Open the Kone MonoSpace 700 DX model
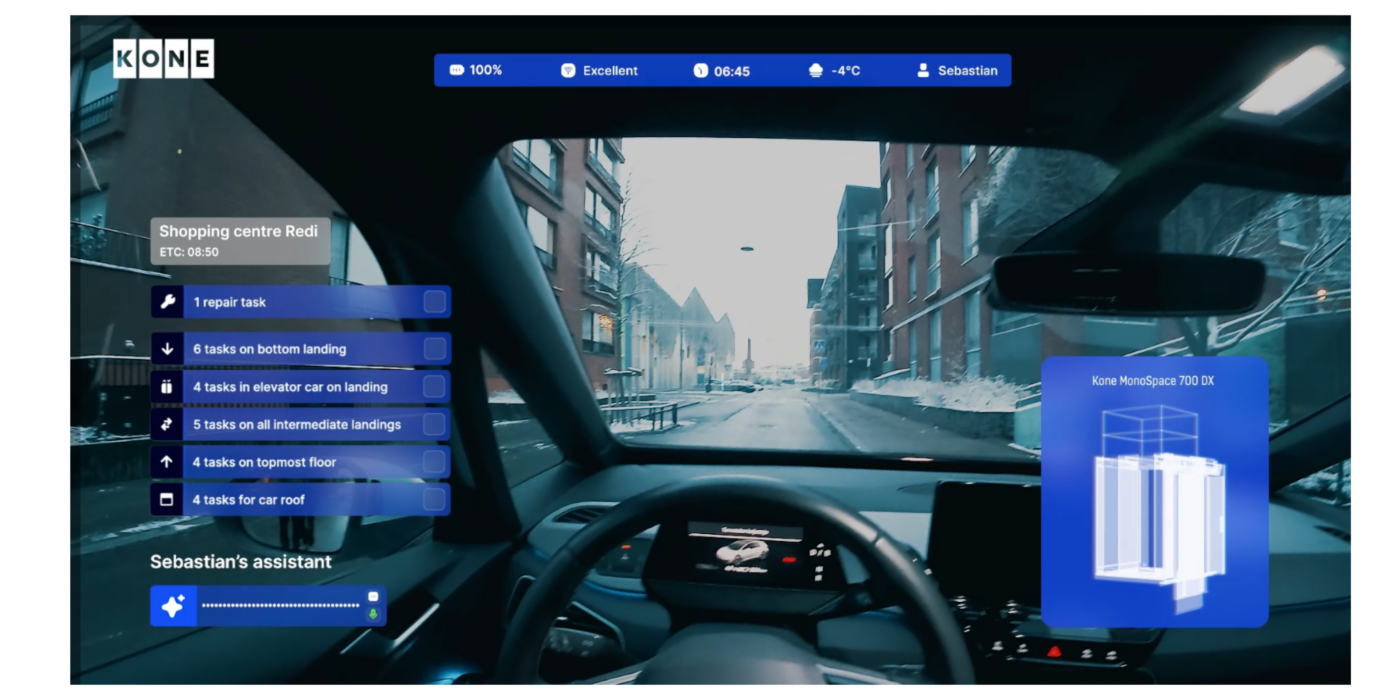Image resolution: width=1400 pixels, height=700 pixels. 1154,492
